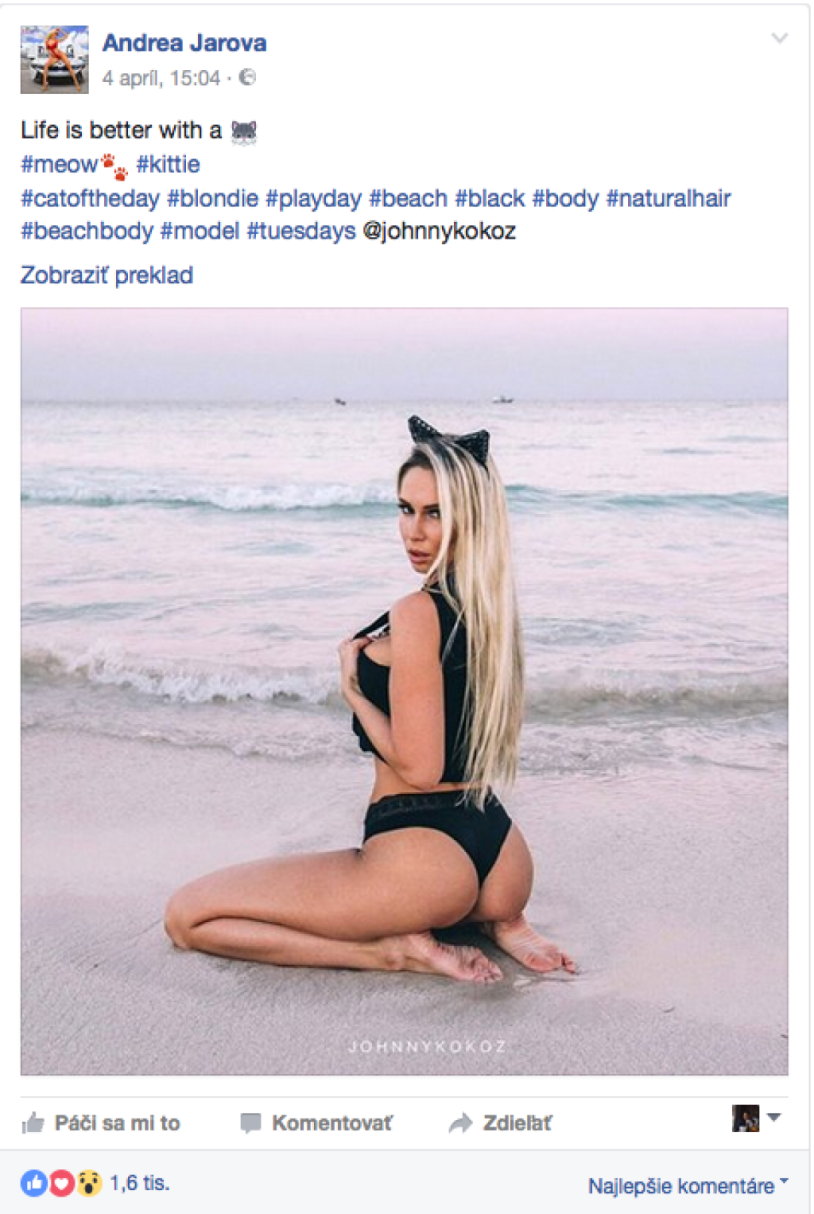Image resolution: width=814 pixels, height=1214 pixels.
Task: Click the thumbs-up Like icon
Action: (33, 1123)
